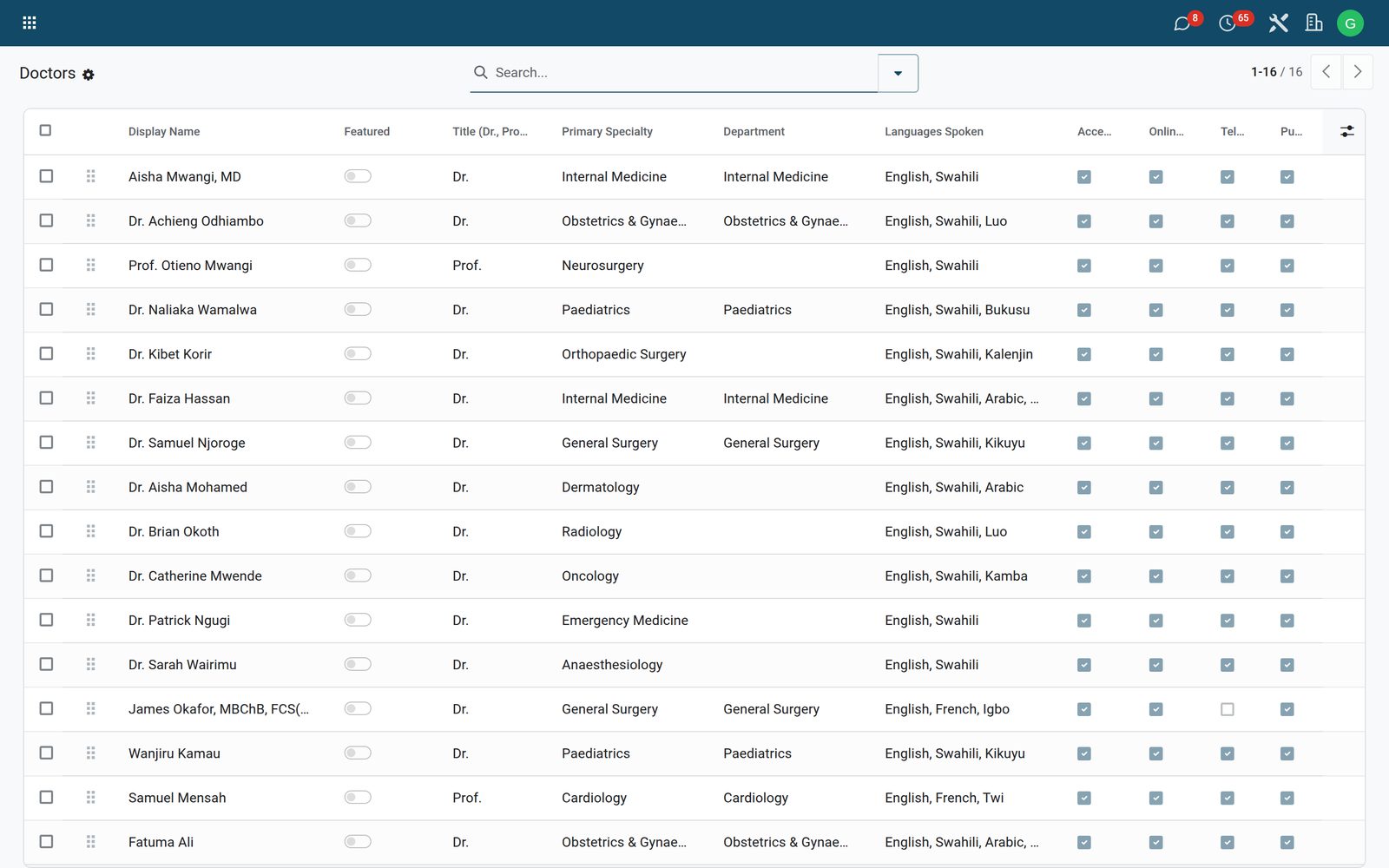Grab the drag handle for Fatuma Ali
The height and width of the screenshot is (868, 1389).
coord(90,841)
